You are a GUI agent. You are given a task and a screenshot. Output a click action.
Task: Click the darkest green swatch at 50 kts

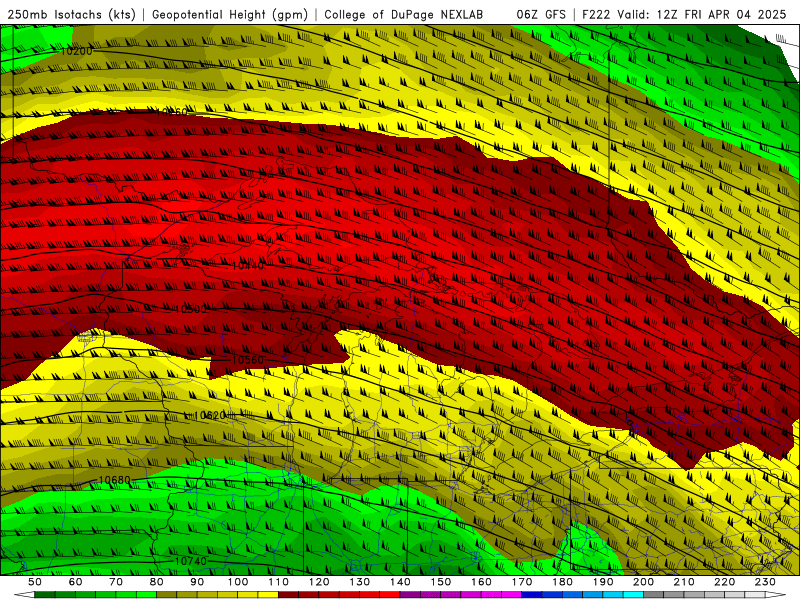pyautogui.click(x=44, y=595)
